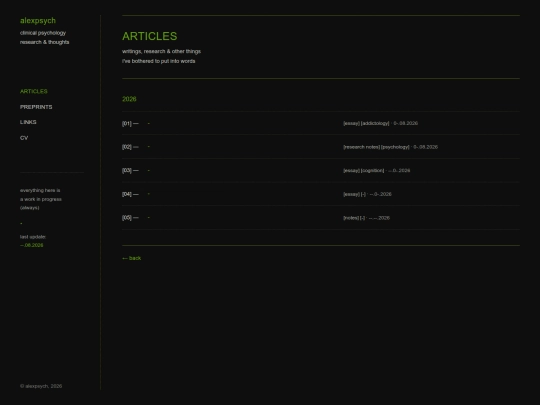Open article entry [04]
Image resolution: width=540 pixels, height=405 pixels.
(x=321, y=194)
